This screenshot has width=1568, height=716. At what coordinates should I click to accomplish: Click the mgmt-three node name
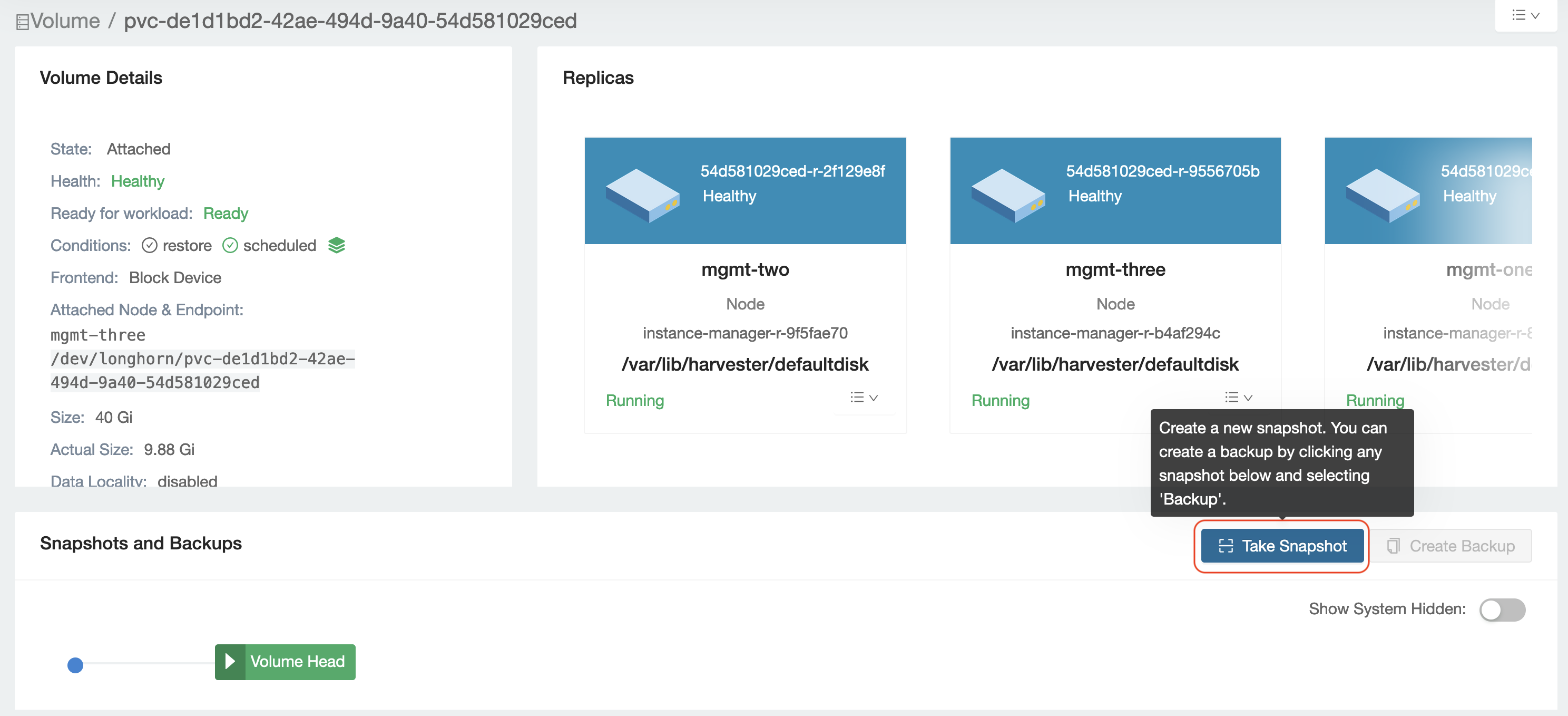coord(1115,269)
